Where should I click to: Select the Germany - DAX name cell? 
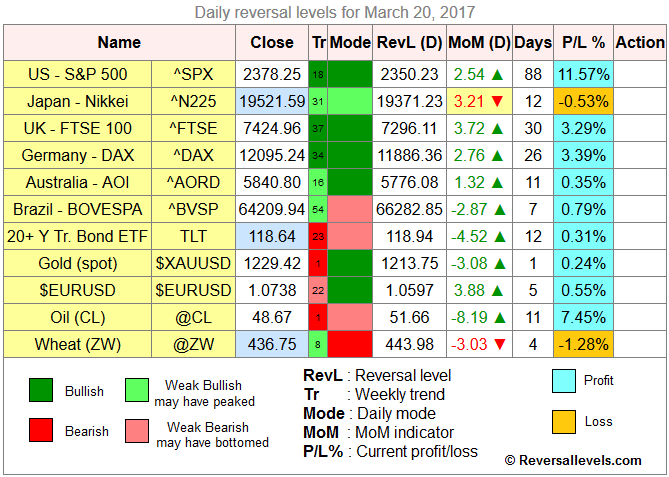(78, 155)
